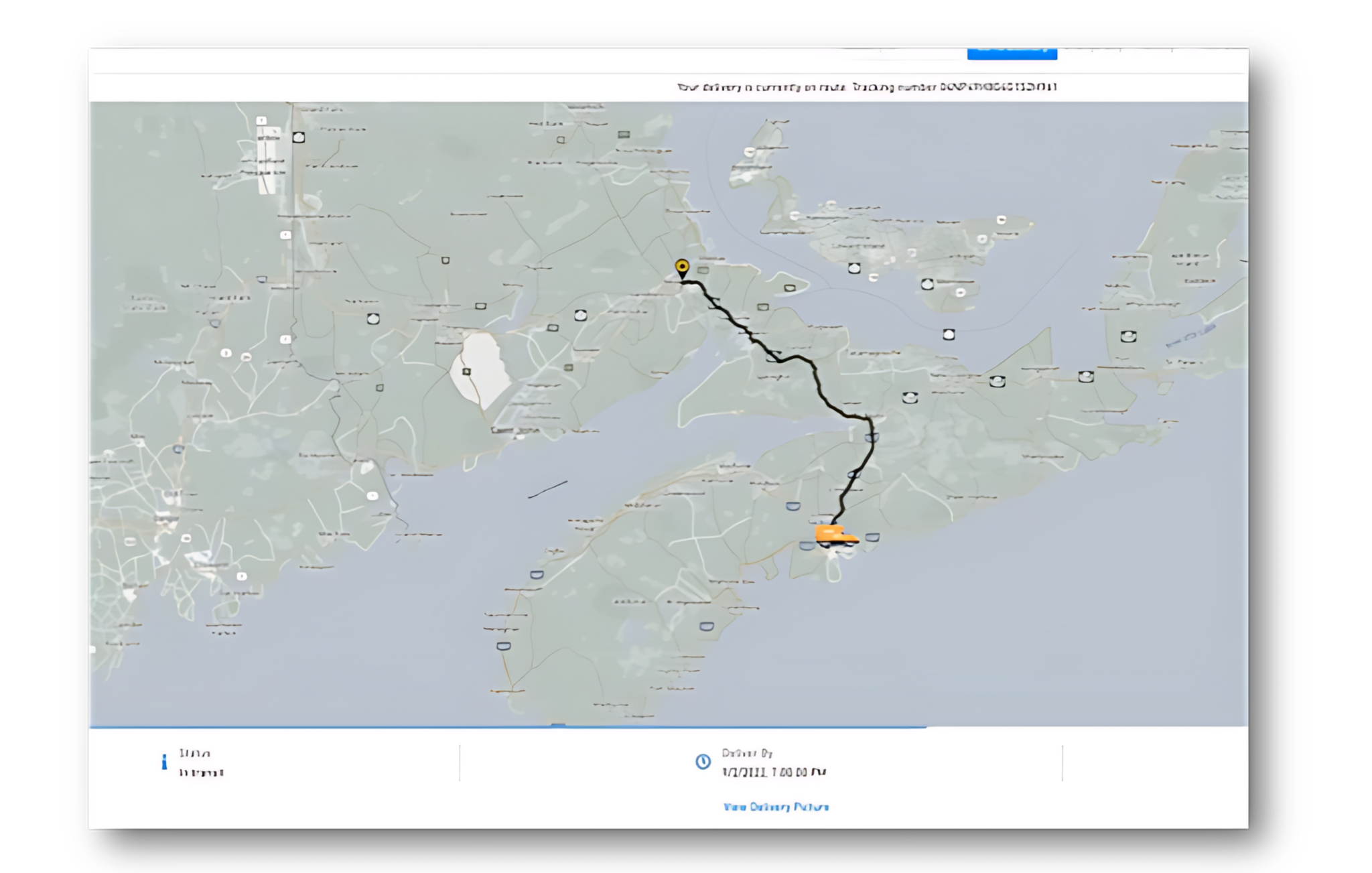Click road marker inside white map region

click(x=466, y=371)
